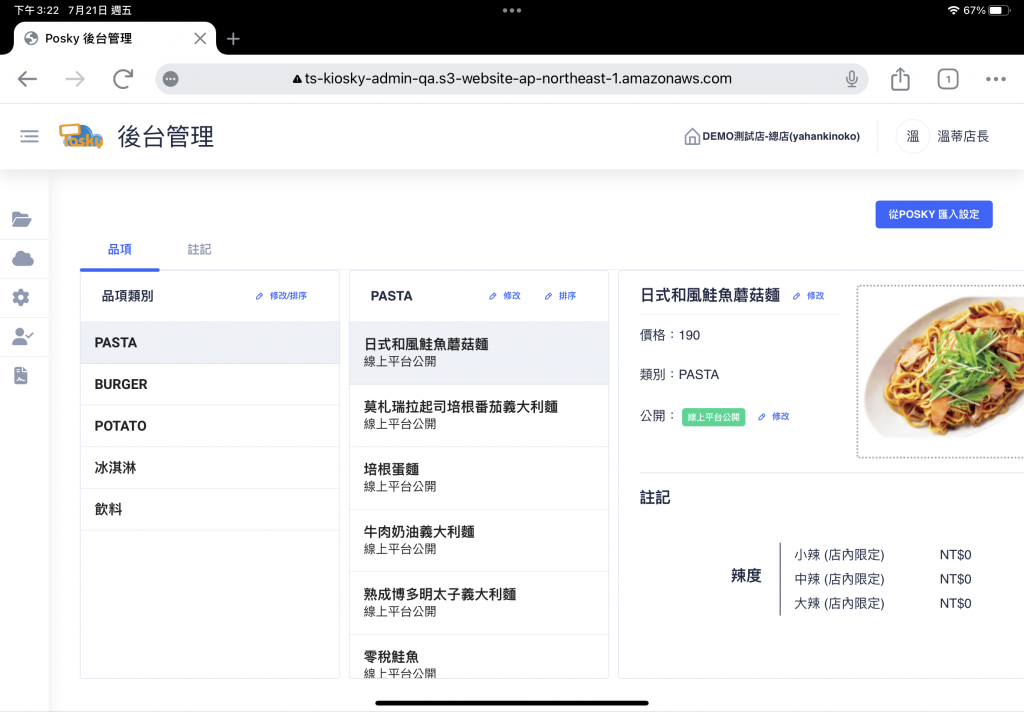Tap the Wi-Fi icon in the status bar
Image resolution: width=1024 pixels, height=712 pixels.
(953, 10)
